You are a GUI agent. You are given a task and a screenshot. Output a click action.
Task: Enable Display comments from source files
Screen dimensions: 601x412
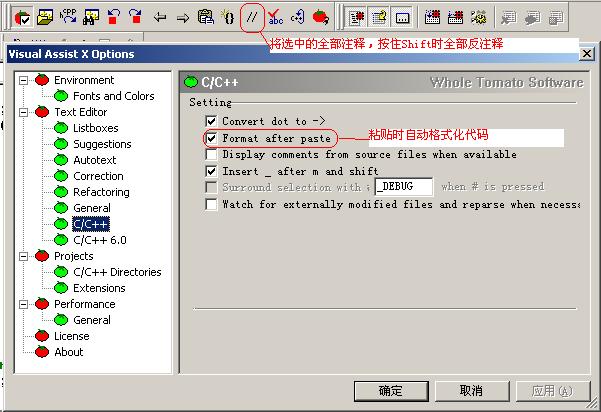click(211, 154)
